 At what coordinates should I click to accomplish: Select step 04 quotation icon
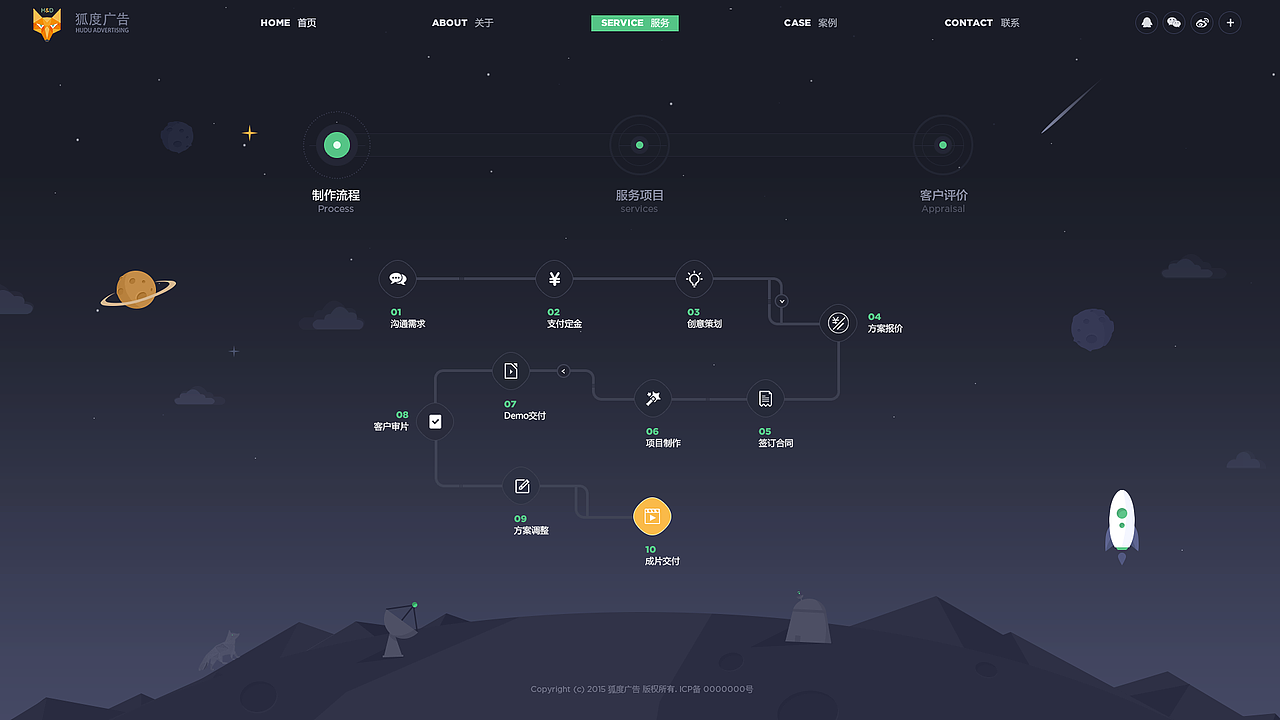coord(838,323)
